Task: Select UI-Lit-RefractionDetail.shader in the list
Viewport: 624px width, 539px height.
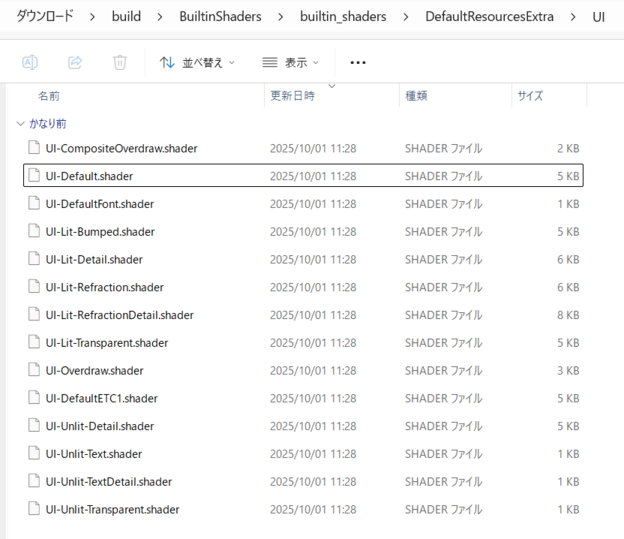Action: (x=119, y=315)
